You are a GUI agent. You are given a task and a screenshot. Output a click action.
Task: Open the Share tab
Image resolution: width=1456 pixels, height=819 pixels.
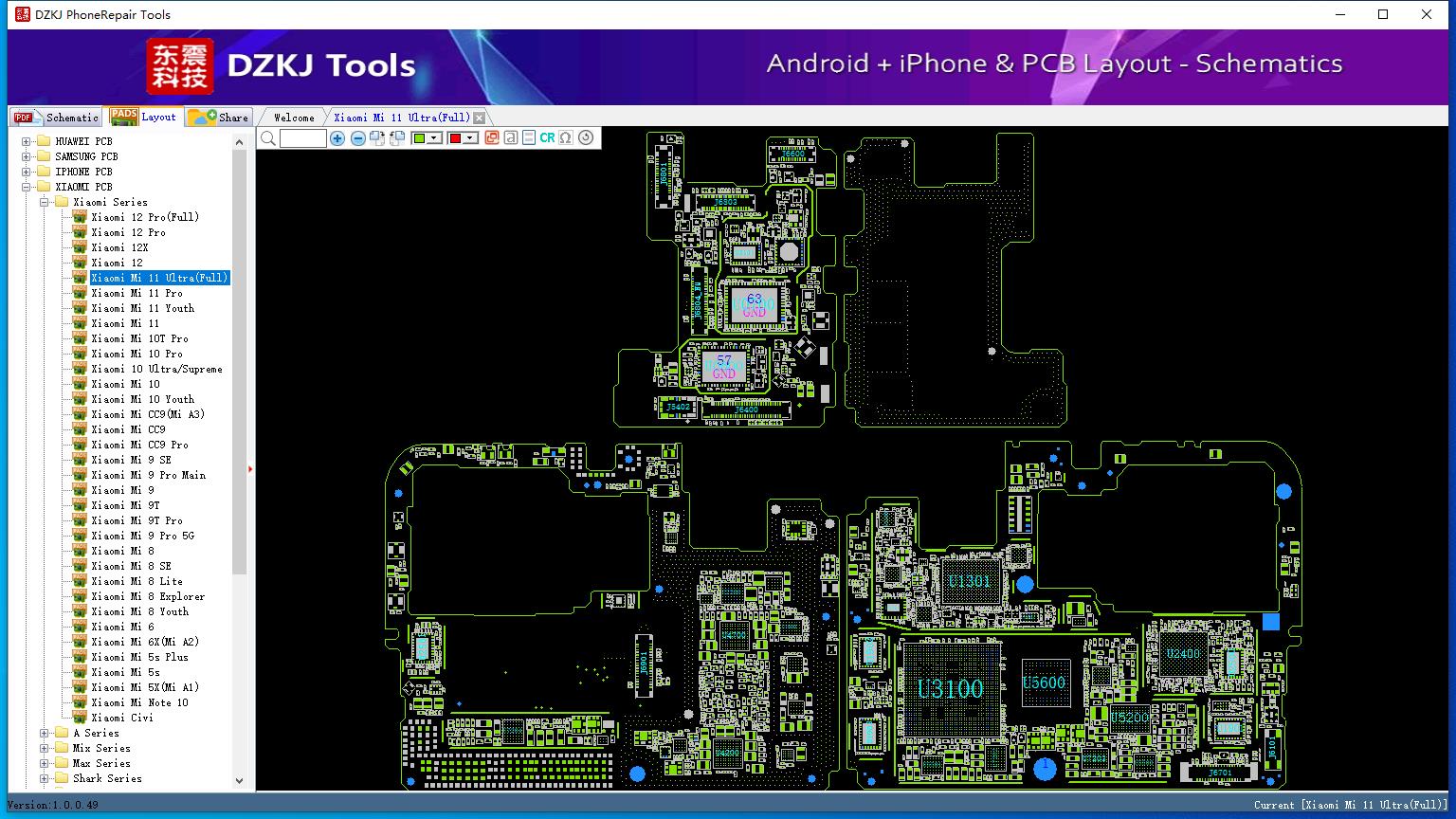click(x=218, y=117)
